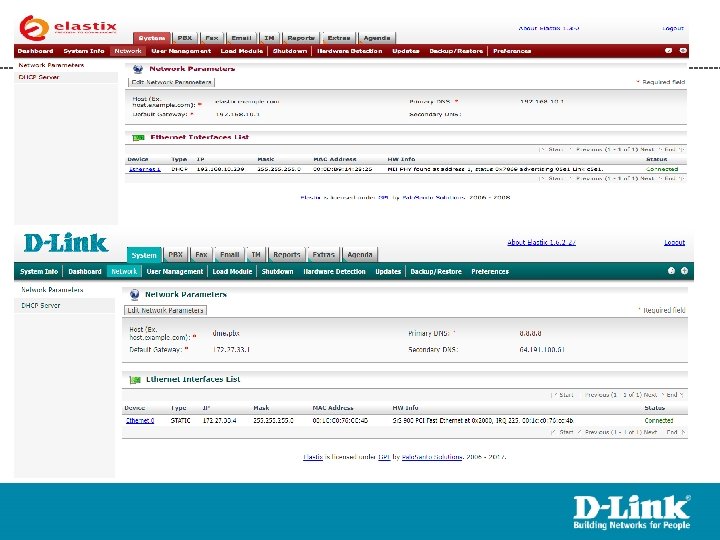Choose Shutdown in the teal menu bar
The width and height of the screenshot is (720, 540).
(x=277, y=271)
